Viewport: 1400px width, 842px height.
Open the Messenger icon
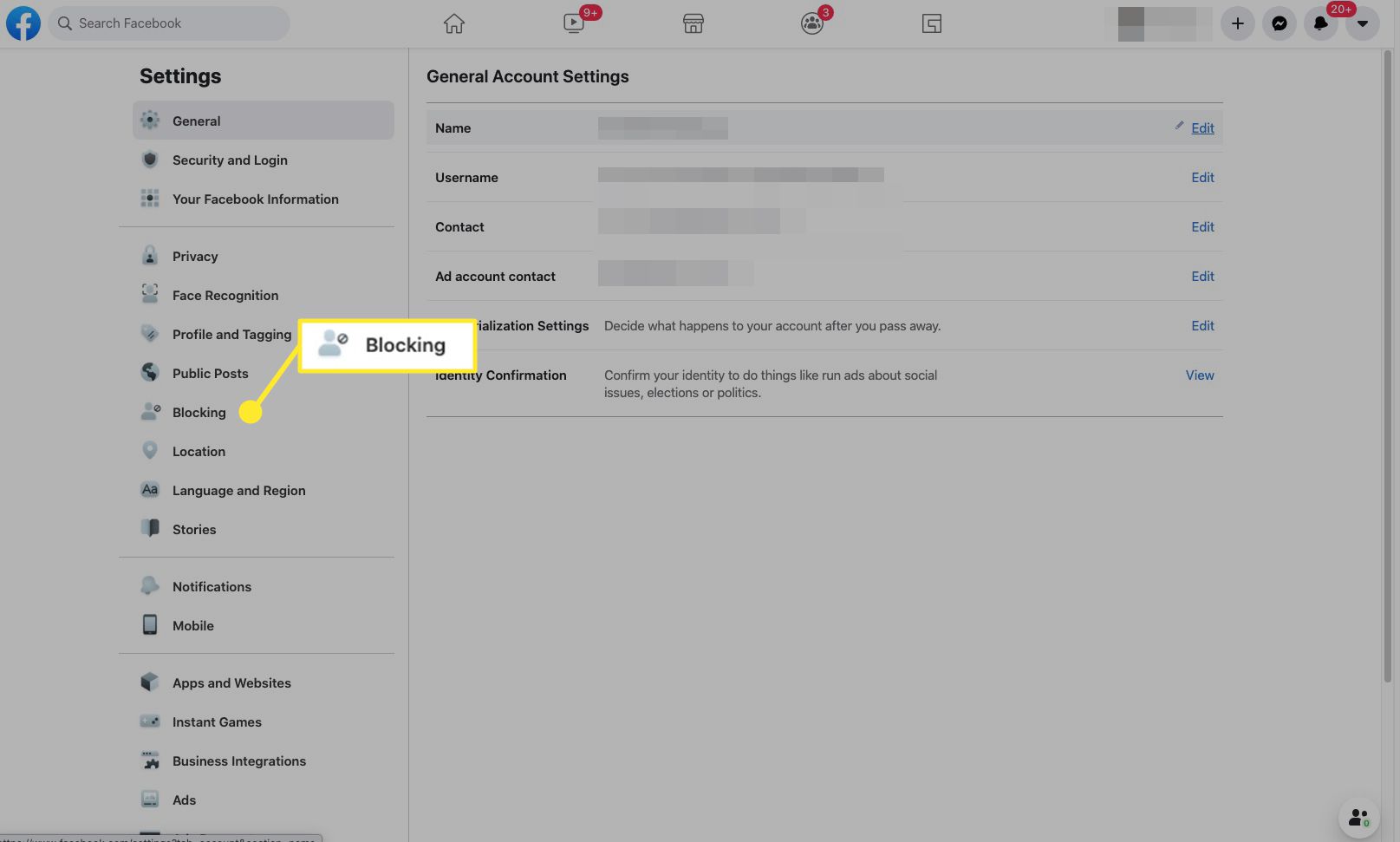point(1280,23)
